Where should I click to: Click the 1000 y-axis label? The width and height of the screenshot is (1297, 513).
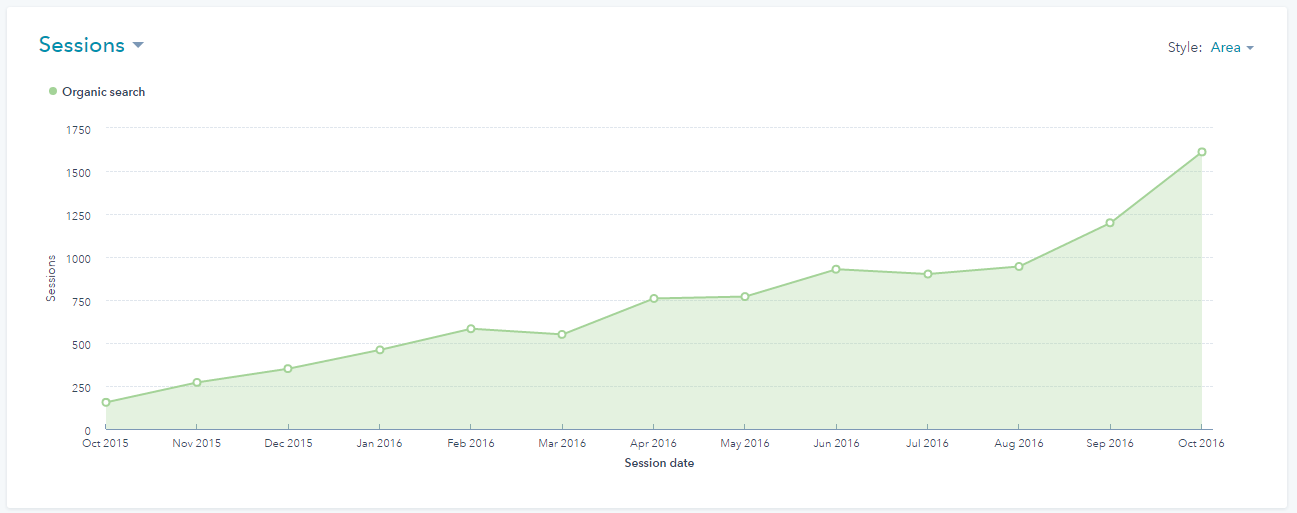pyautogui.click(x=79, y=258)
